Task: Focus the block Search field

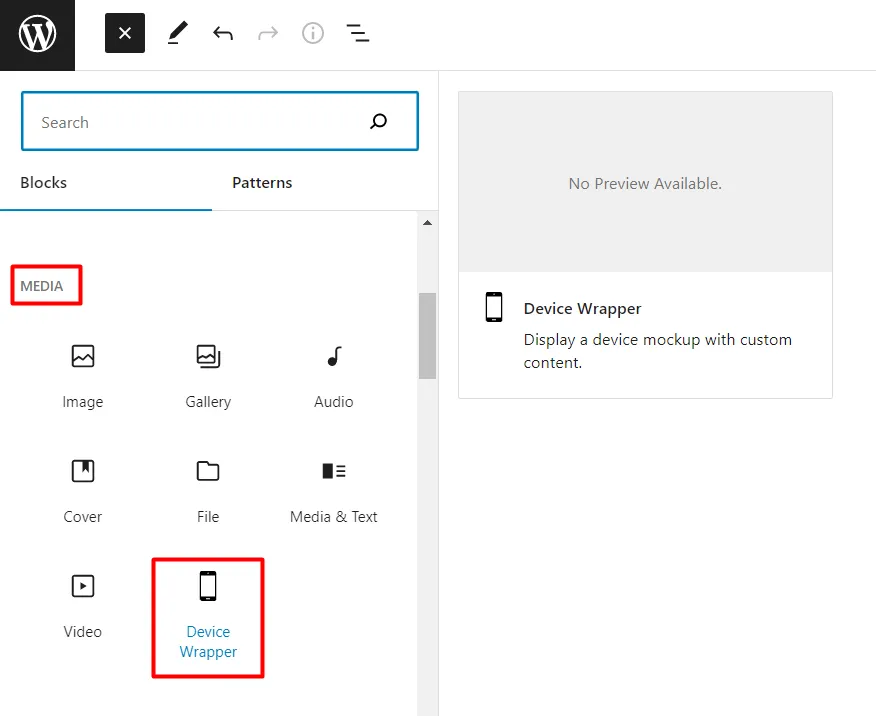Action: 220,121
